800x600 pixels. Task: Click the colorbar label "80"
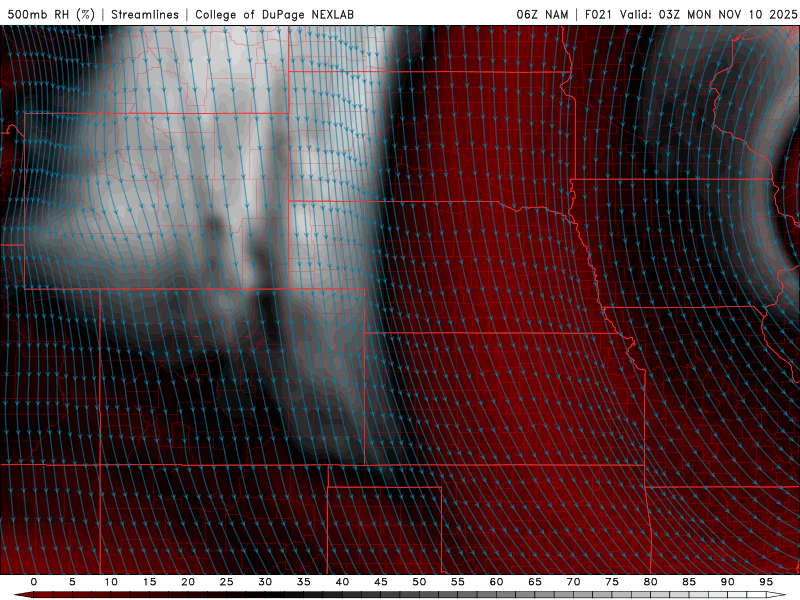pos(650,582)
